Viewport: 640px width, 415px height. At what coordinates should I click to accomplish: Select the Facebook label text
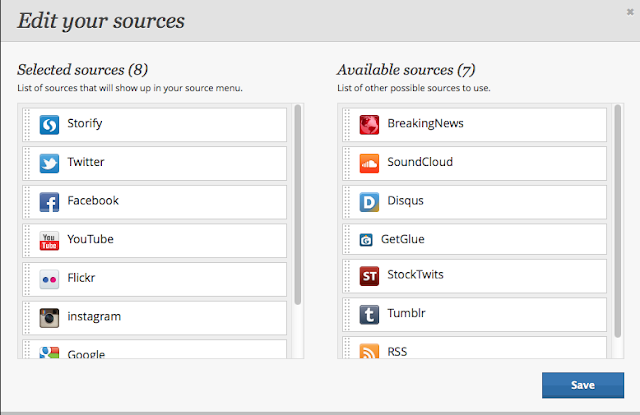coord(93,200)
